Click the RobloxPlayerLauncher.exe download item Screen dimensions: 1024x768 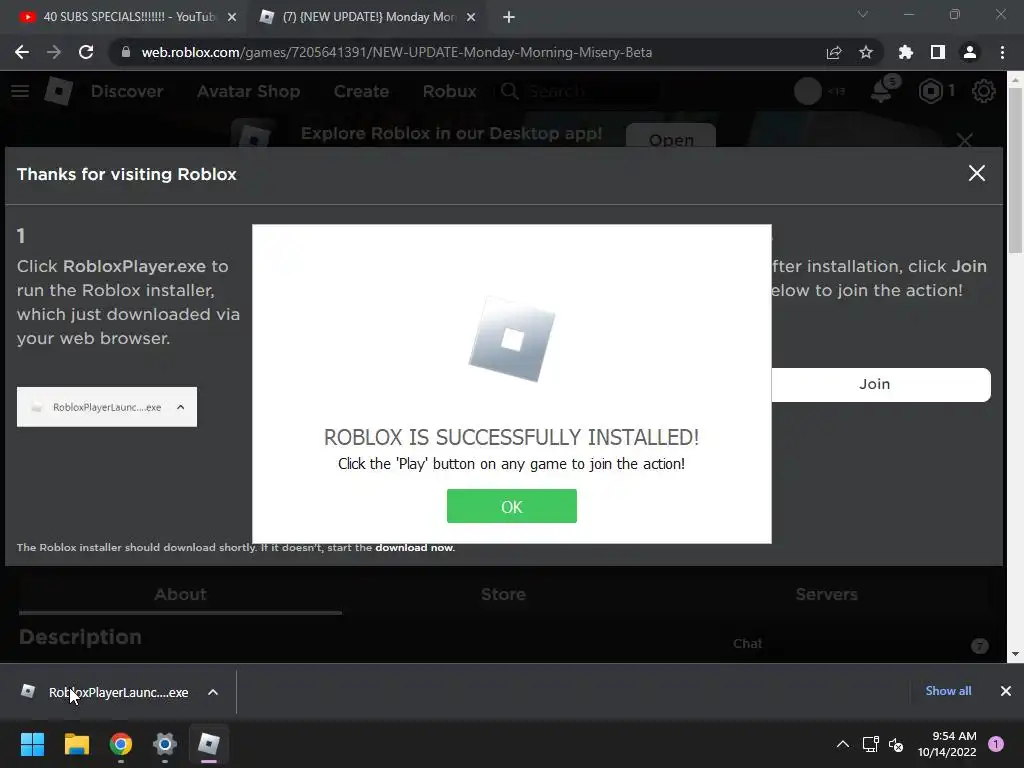118,692
